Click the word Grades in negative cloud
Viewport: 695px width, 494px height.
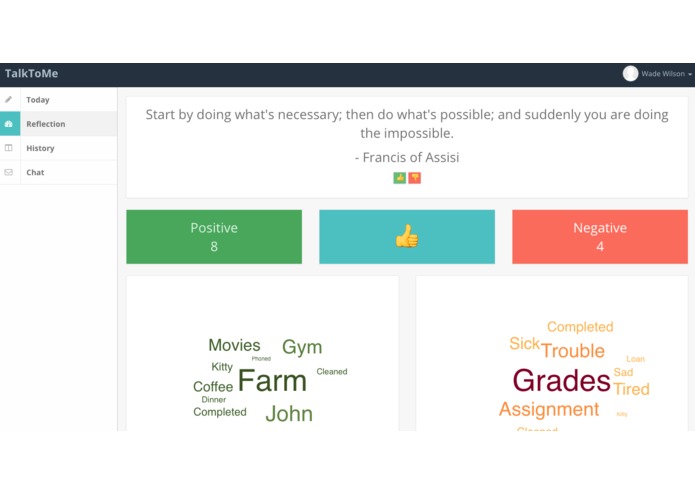(562, 381)
